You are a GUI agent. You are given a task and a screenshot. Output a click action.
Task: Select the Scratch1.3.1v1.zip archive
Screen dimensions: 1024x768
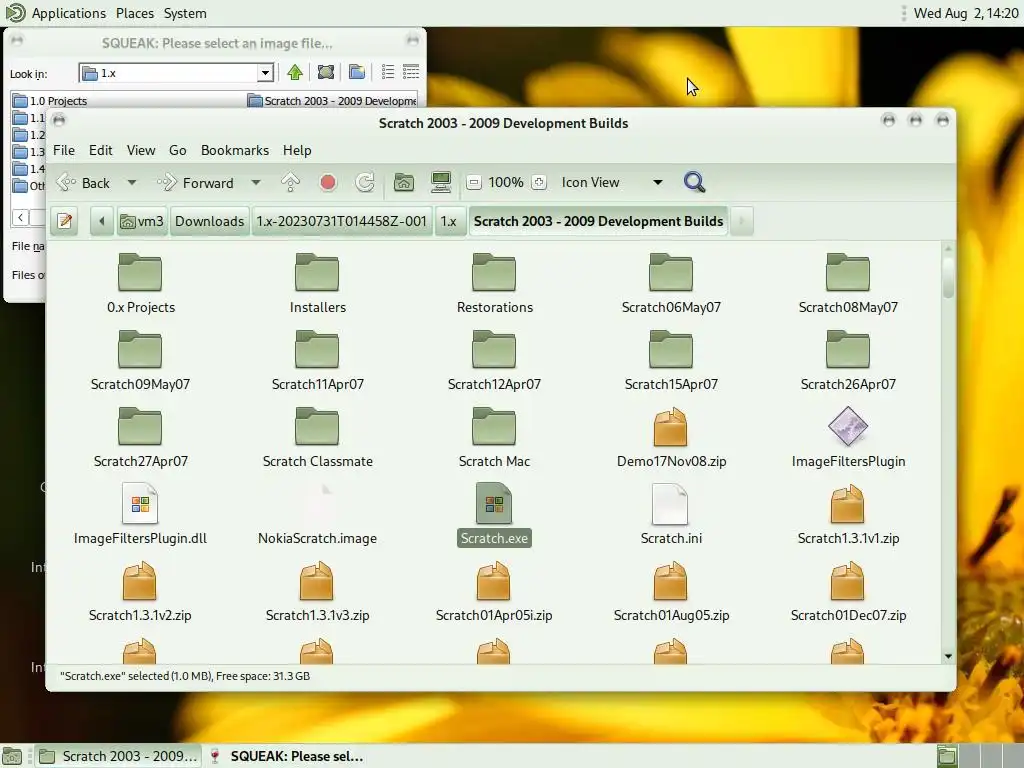click(x=848, y=514)
